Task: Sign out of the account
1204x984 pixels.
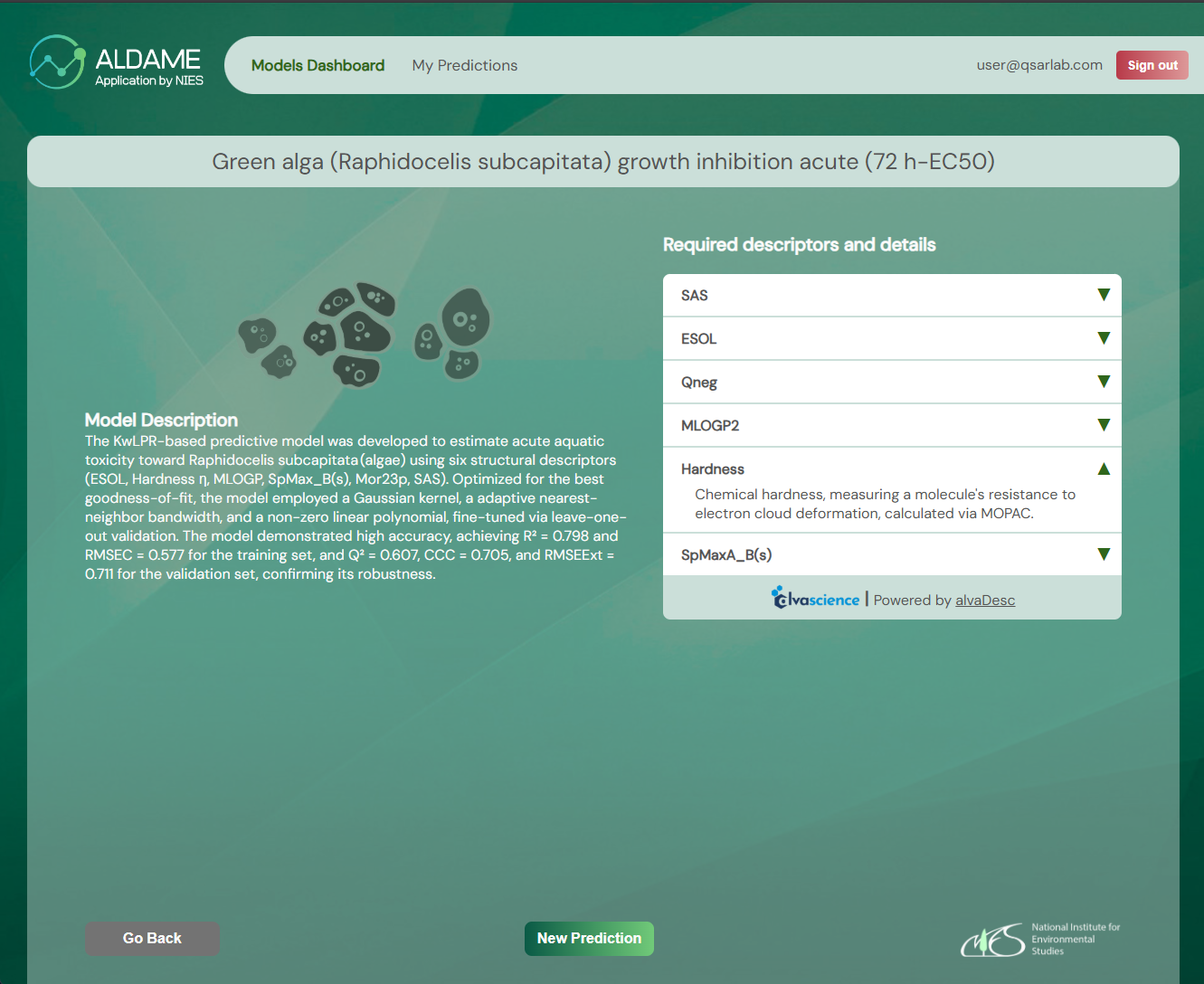Action: (1152, 65)
